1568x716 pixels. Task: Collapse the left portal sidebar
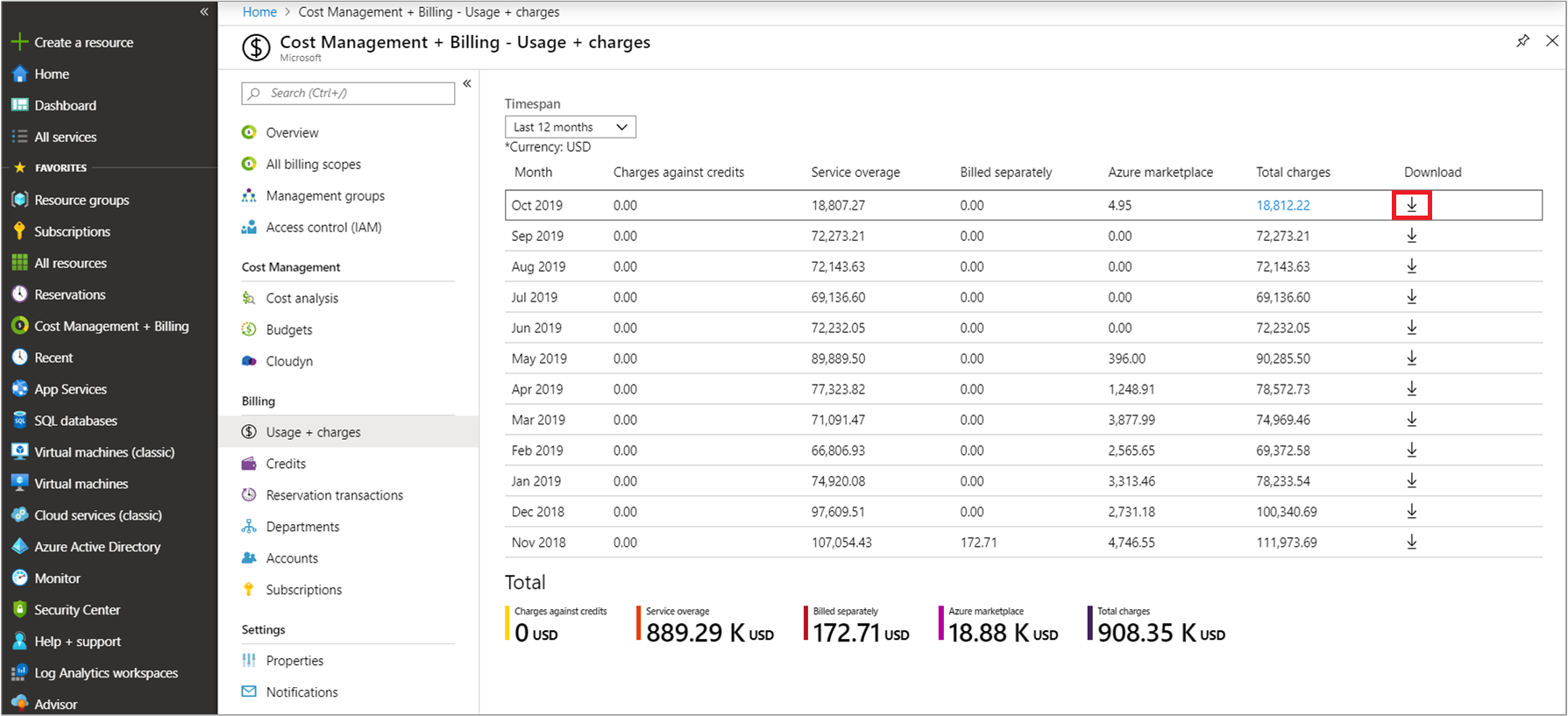click(204, 12)
